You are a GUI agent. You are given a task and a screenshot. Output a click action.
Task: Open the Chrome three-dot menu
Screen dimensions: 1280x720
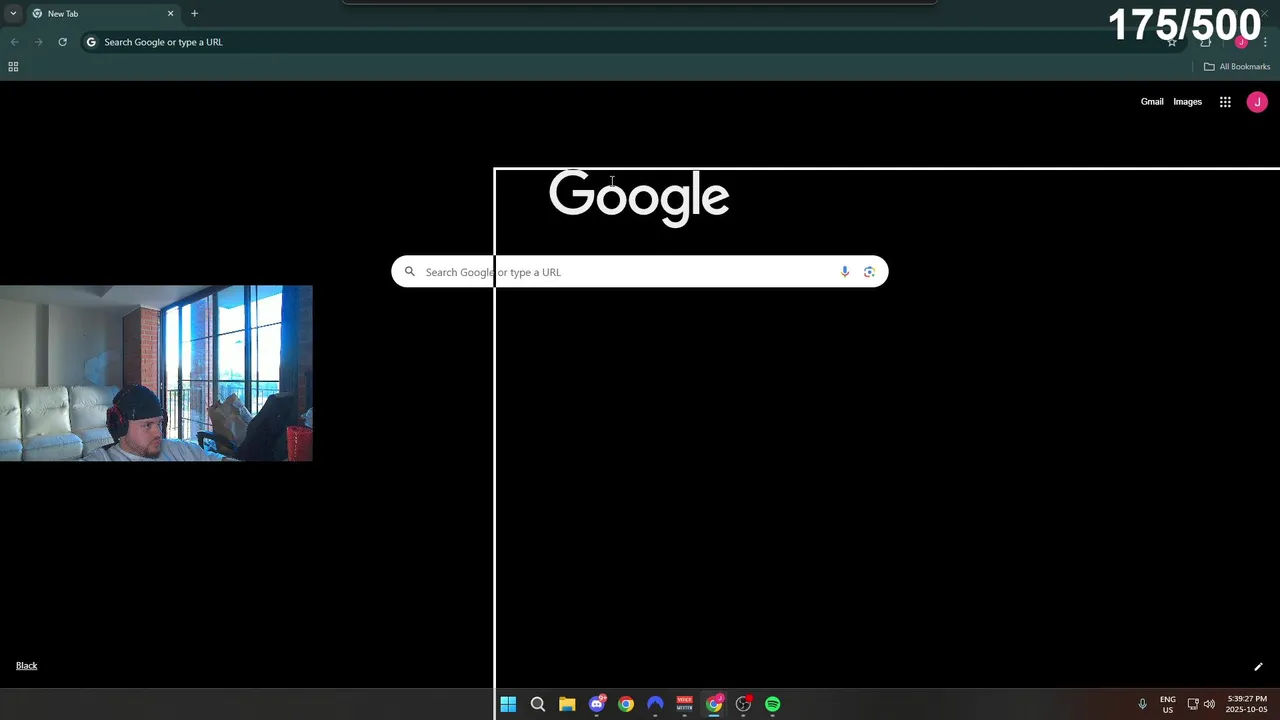pos(1265,42)
